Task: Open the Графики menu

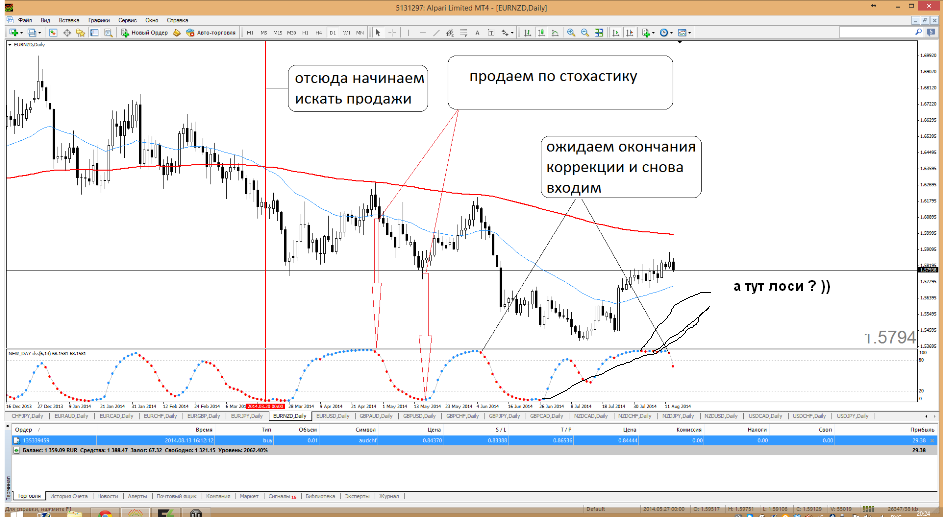Action: (99, 20)
